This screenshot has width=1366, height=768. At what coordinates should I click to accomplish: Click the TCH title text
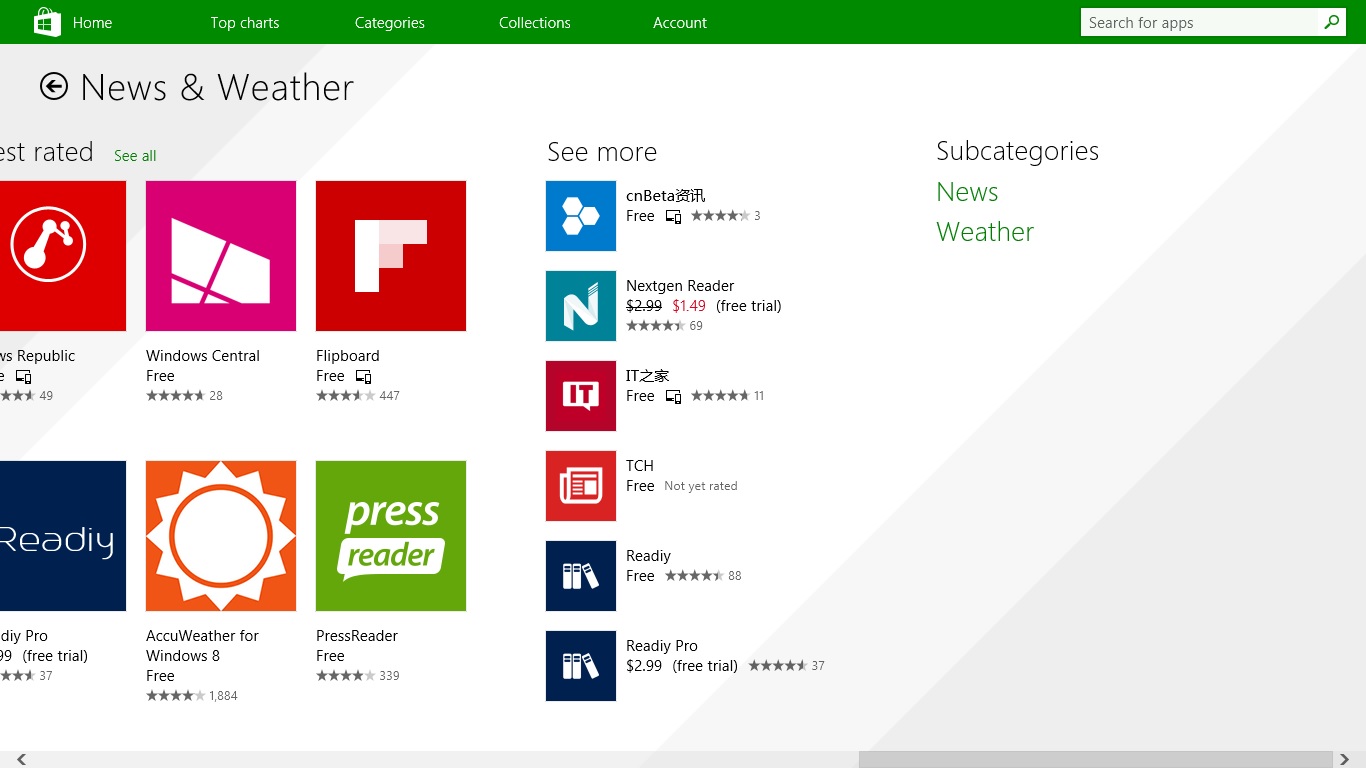640,466
